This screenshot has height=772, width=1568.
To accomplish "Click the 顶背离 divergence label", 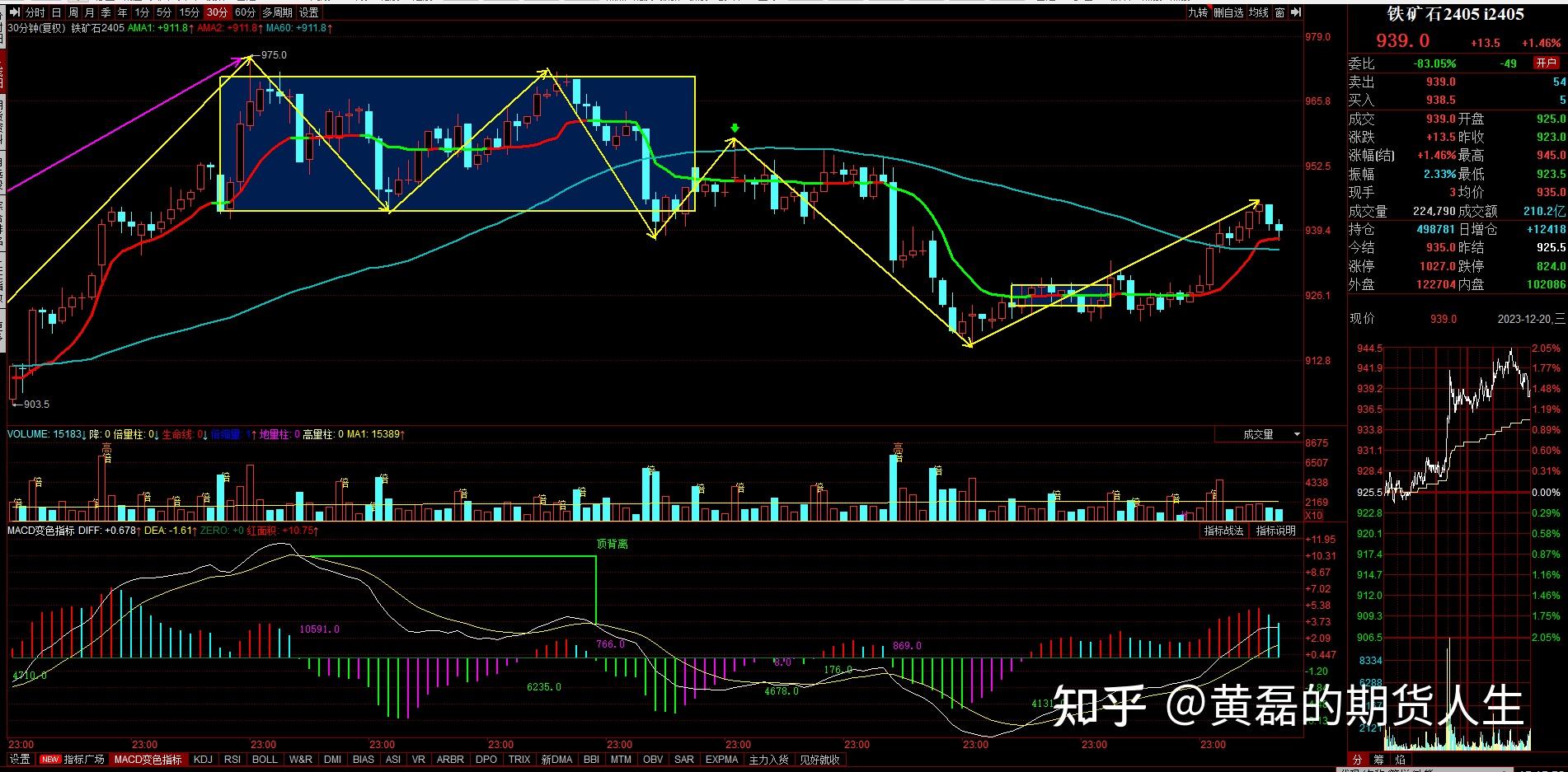I will point(613,544).
